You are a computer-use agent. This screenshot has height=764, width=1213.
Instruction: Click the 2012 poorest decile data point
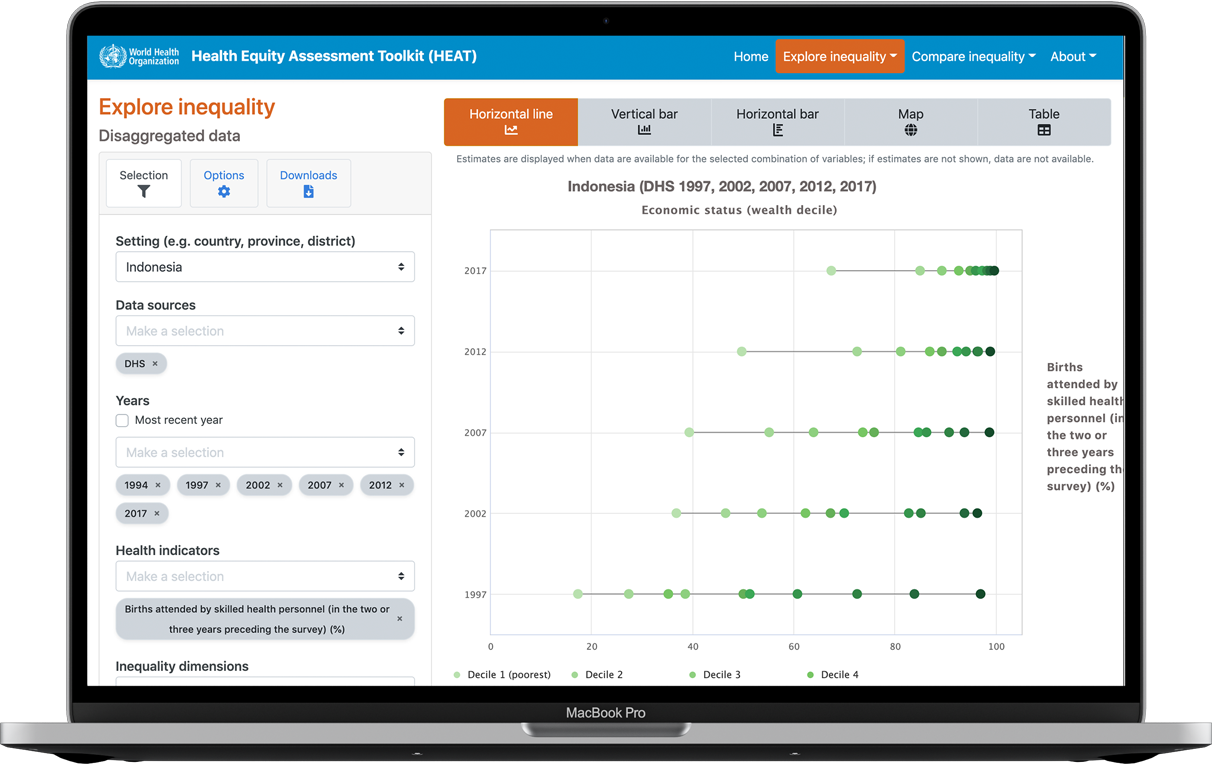pyautogui.click(x=742, y=352)
